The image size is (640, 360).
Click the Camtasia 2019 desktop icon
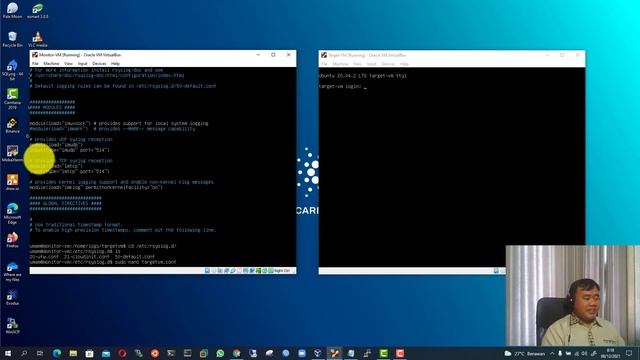tap(12, 98)
